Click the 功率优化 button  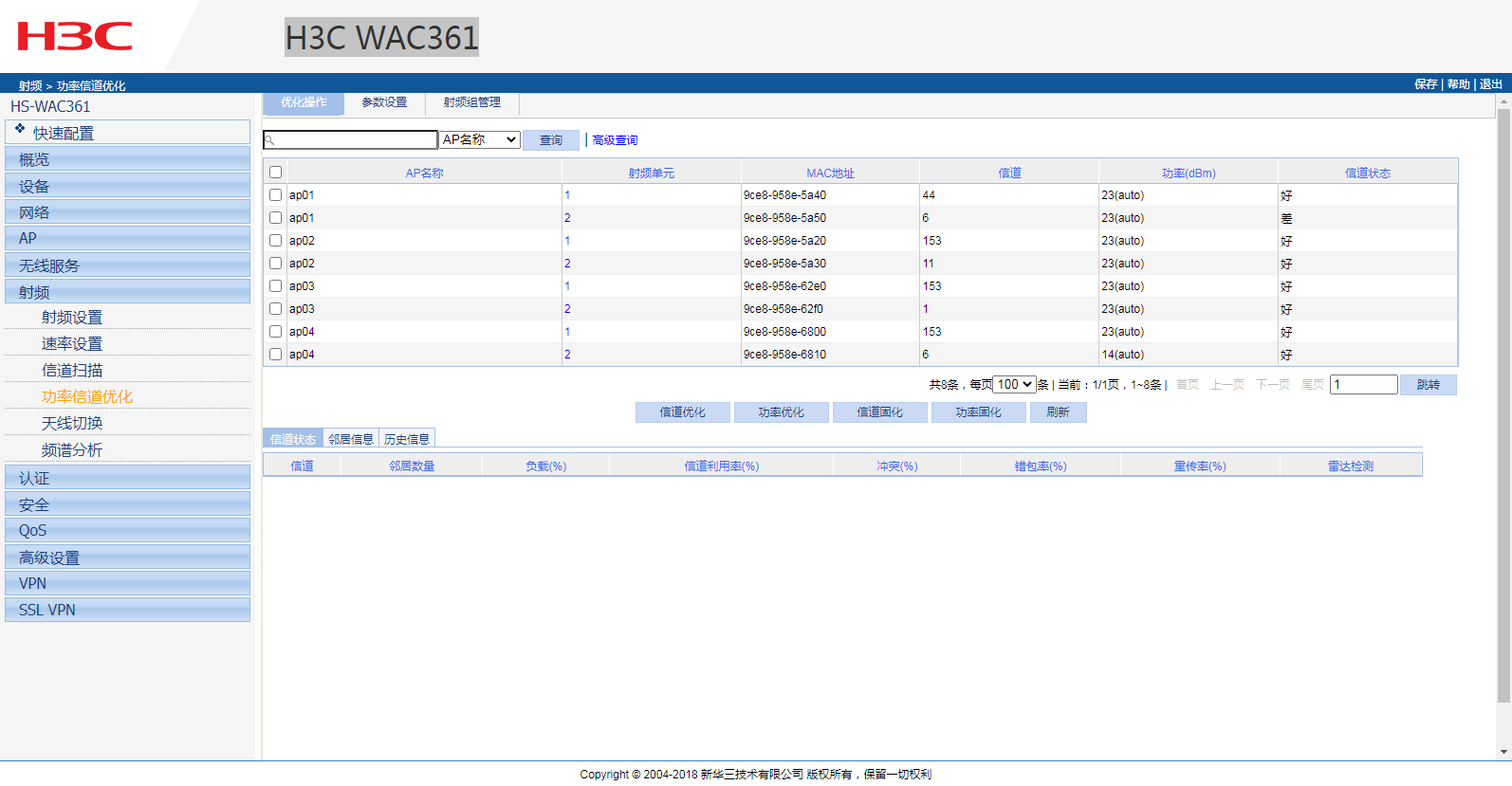click(x=782, y=412)
